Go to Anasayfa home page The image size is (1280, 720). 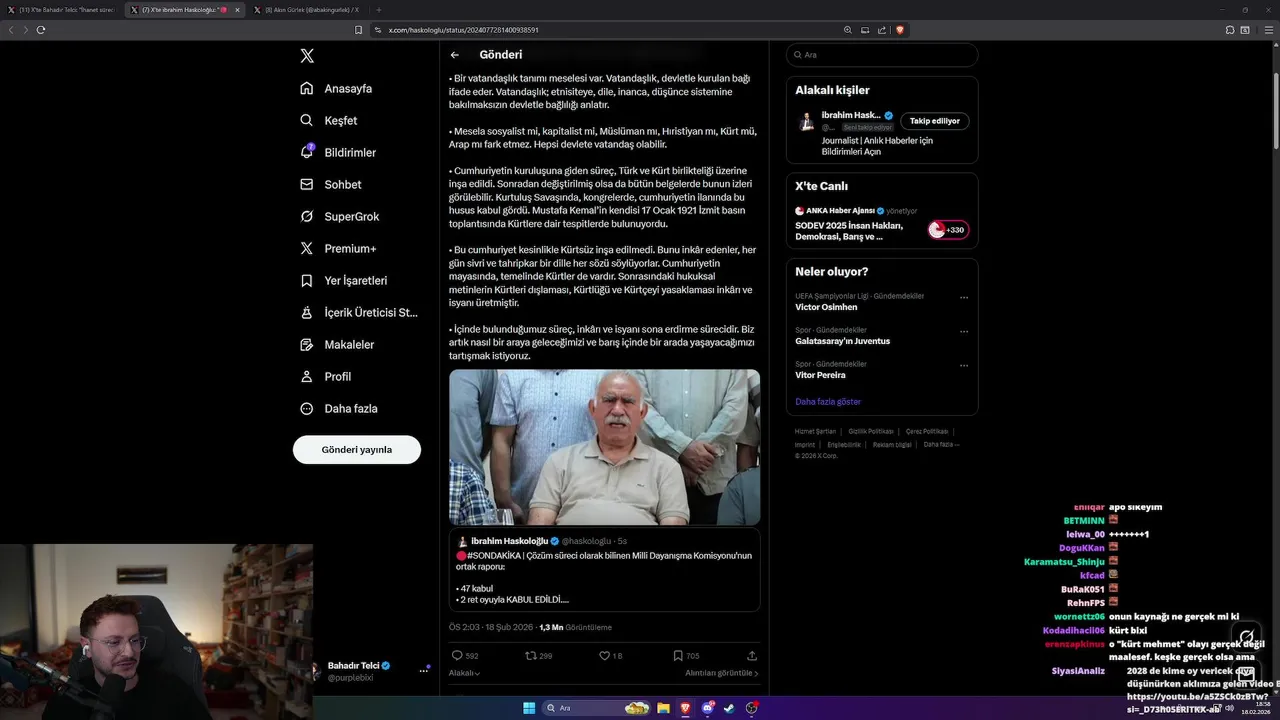click(x=336, y=88)
